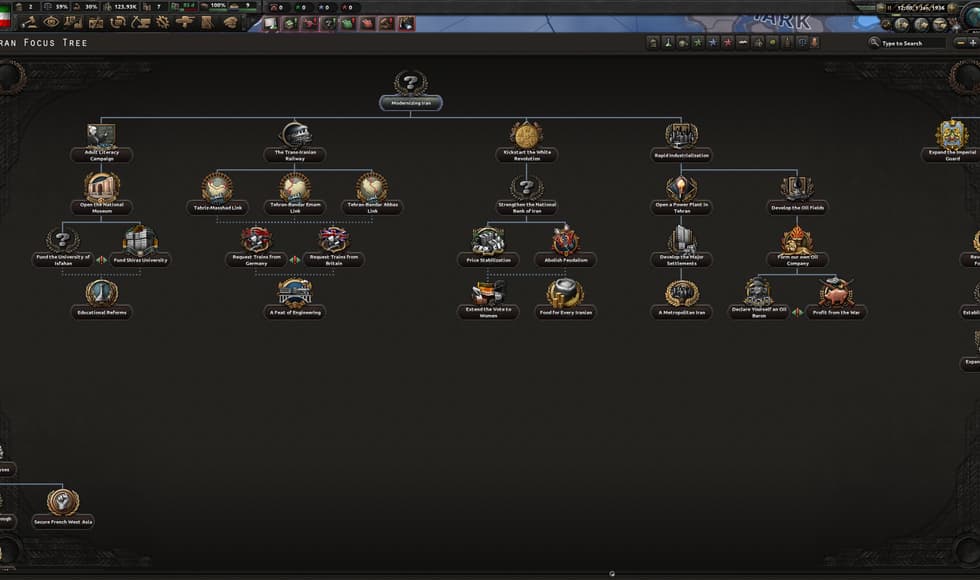The height and width of the screenshot is (580, 980).
Task: Increase game speed with plus button
Action: pyautogui.click(x=952, y=8)
